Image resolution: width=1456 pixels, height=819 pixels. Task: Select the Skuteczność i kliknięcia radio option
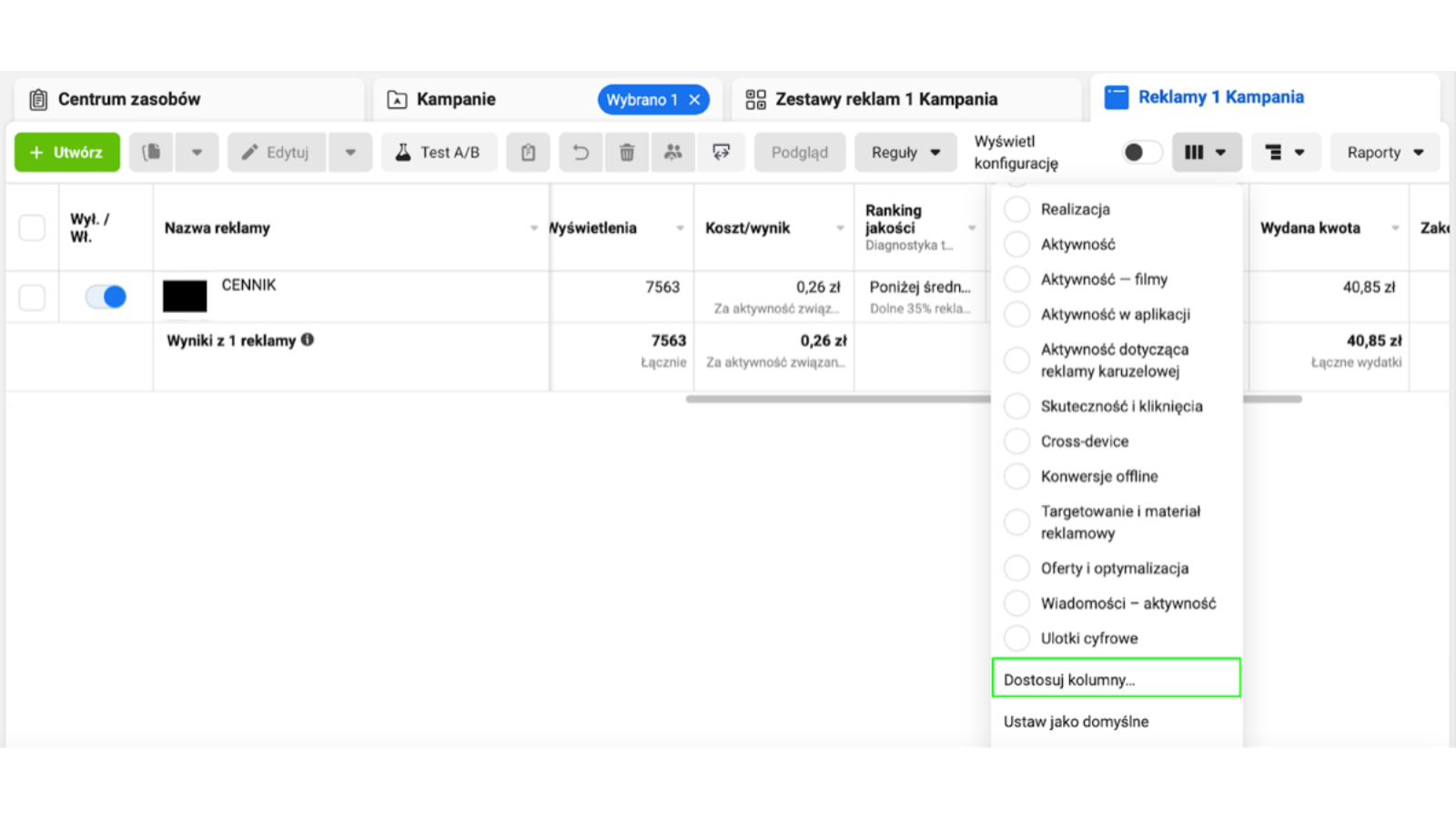[x=1016, y=406]
